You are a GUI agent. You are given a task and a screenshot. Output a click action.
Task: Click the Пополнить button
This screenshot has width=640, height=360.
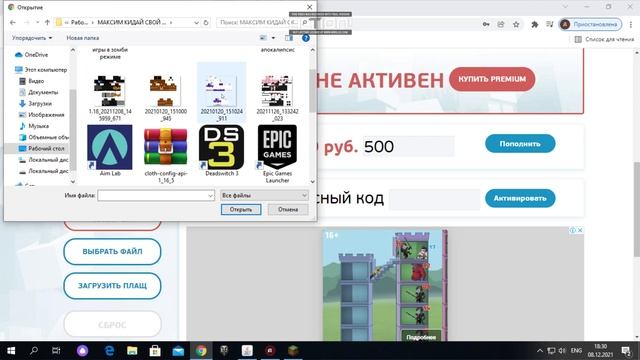pyautogui.click(x=520, y=144)
